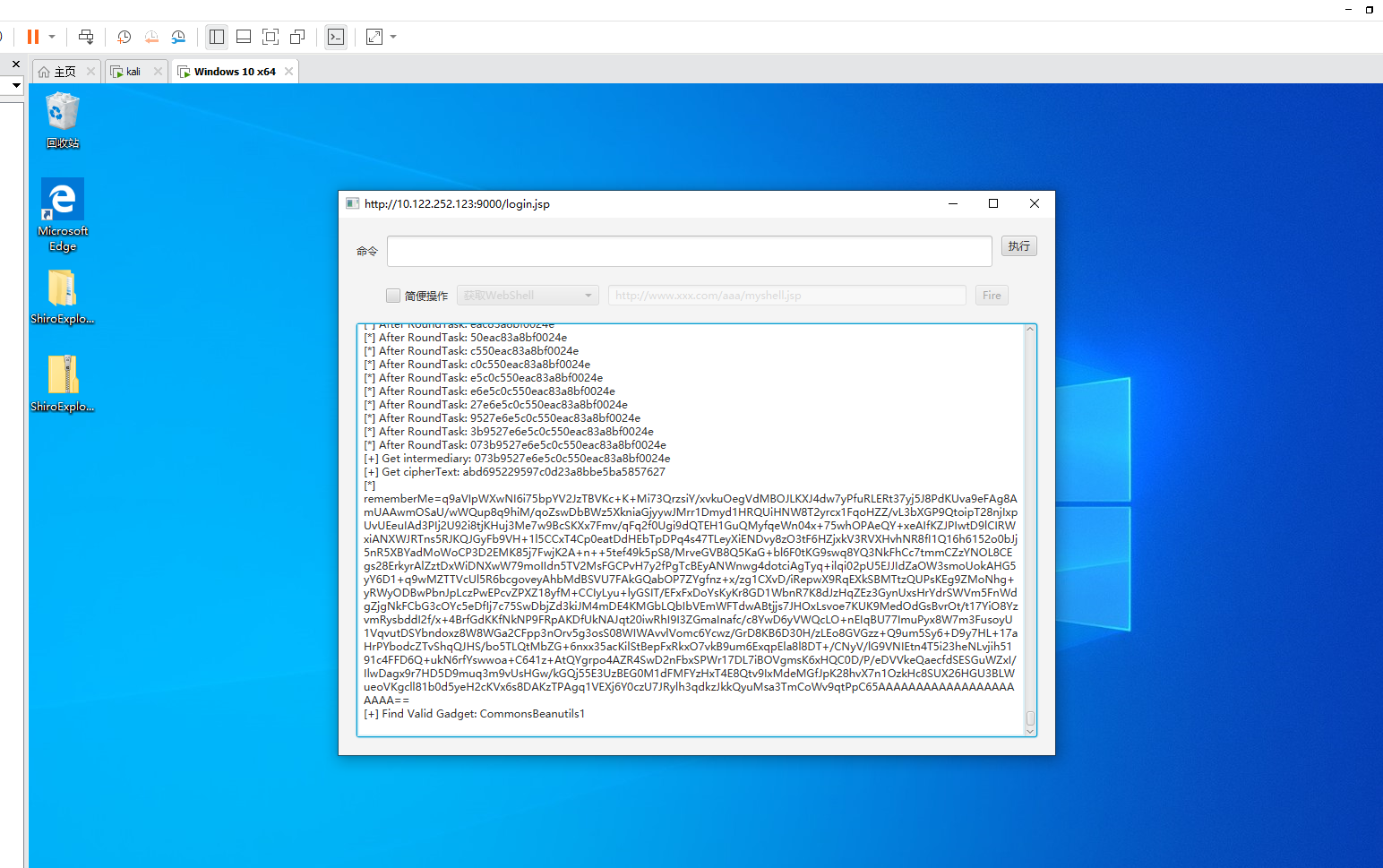This screenshot has height=868, width=1383.
Task: Click the stretch guest display icon
Action: pos(374,37)
